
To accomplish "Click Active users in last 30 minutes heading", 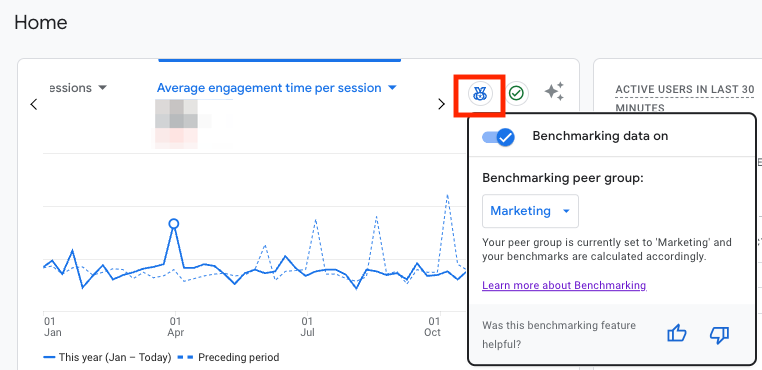I will (x=685, y=98).
